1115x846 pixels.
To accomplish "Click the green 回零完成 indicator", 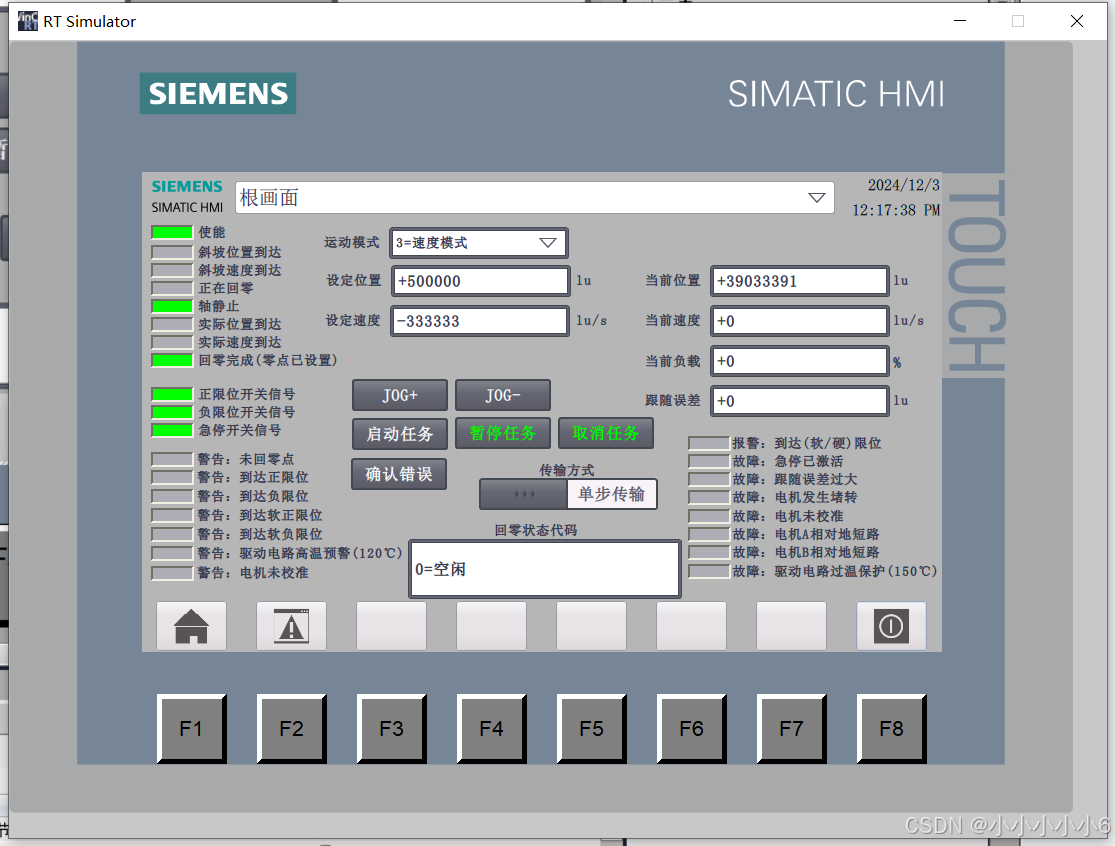I will click(x=172, y=360).
